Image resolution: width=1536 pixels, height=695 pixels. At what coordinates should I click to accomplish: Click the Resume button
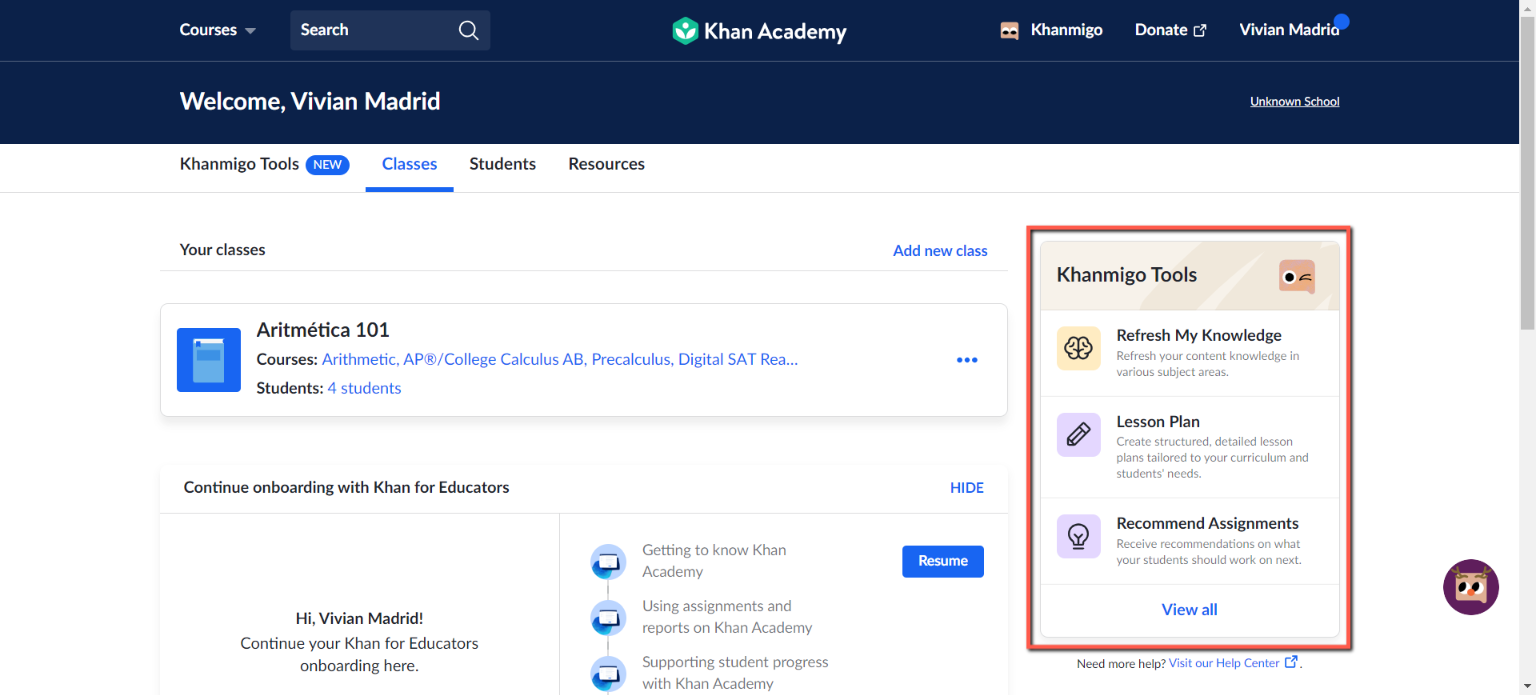coord(942,561)
